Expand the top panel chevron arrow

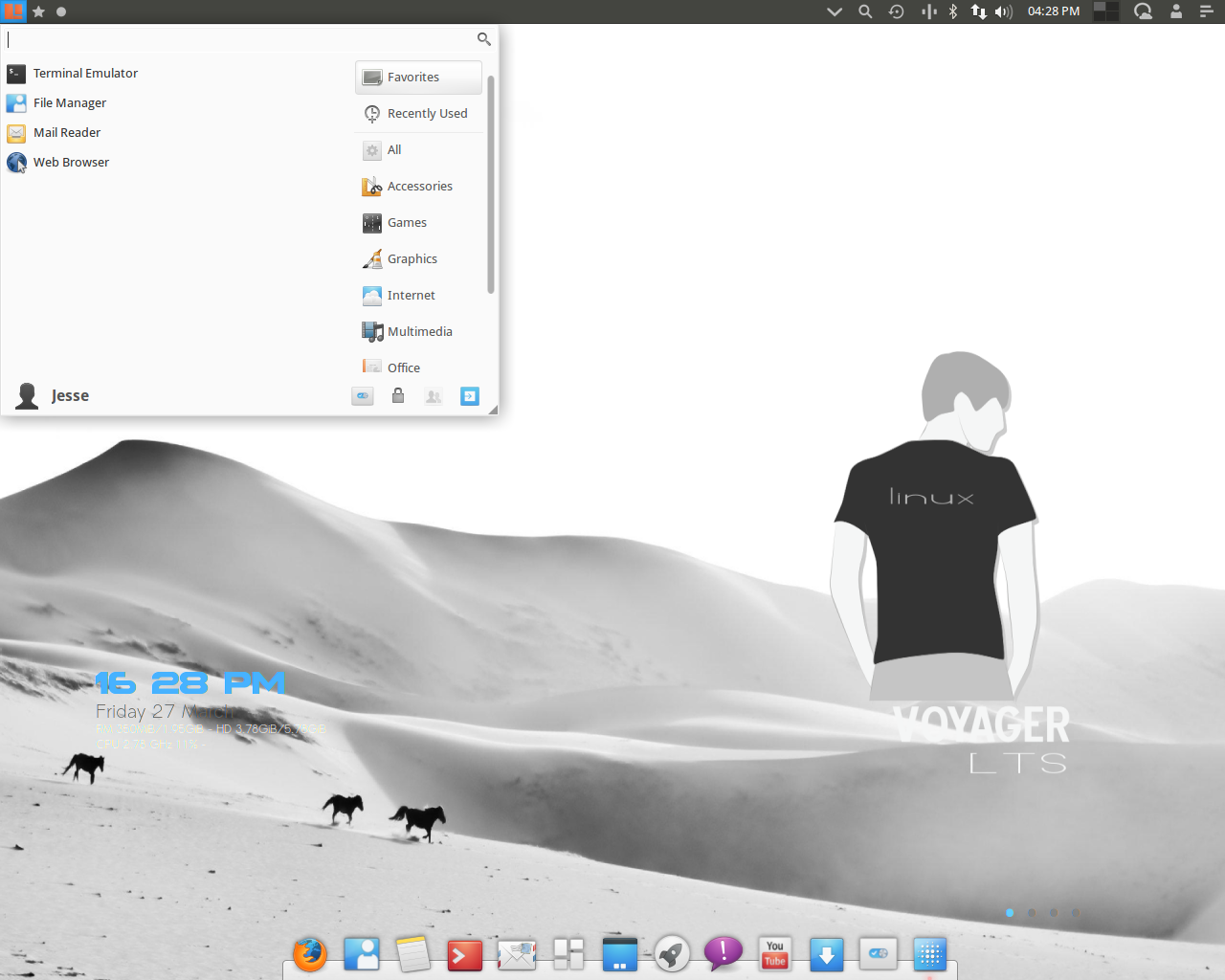835,11
